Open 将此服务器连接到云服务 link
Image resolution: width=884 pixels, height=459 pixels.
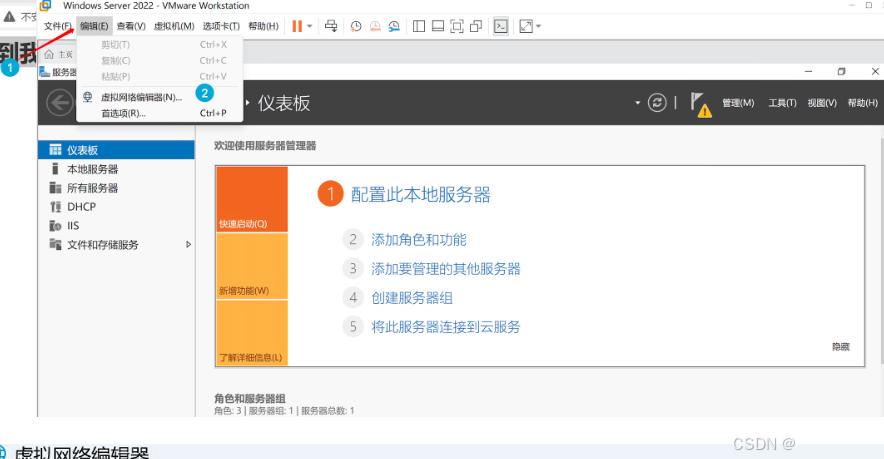(x=446, y=326)
